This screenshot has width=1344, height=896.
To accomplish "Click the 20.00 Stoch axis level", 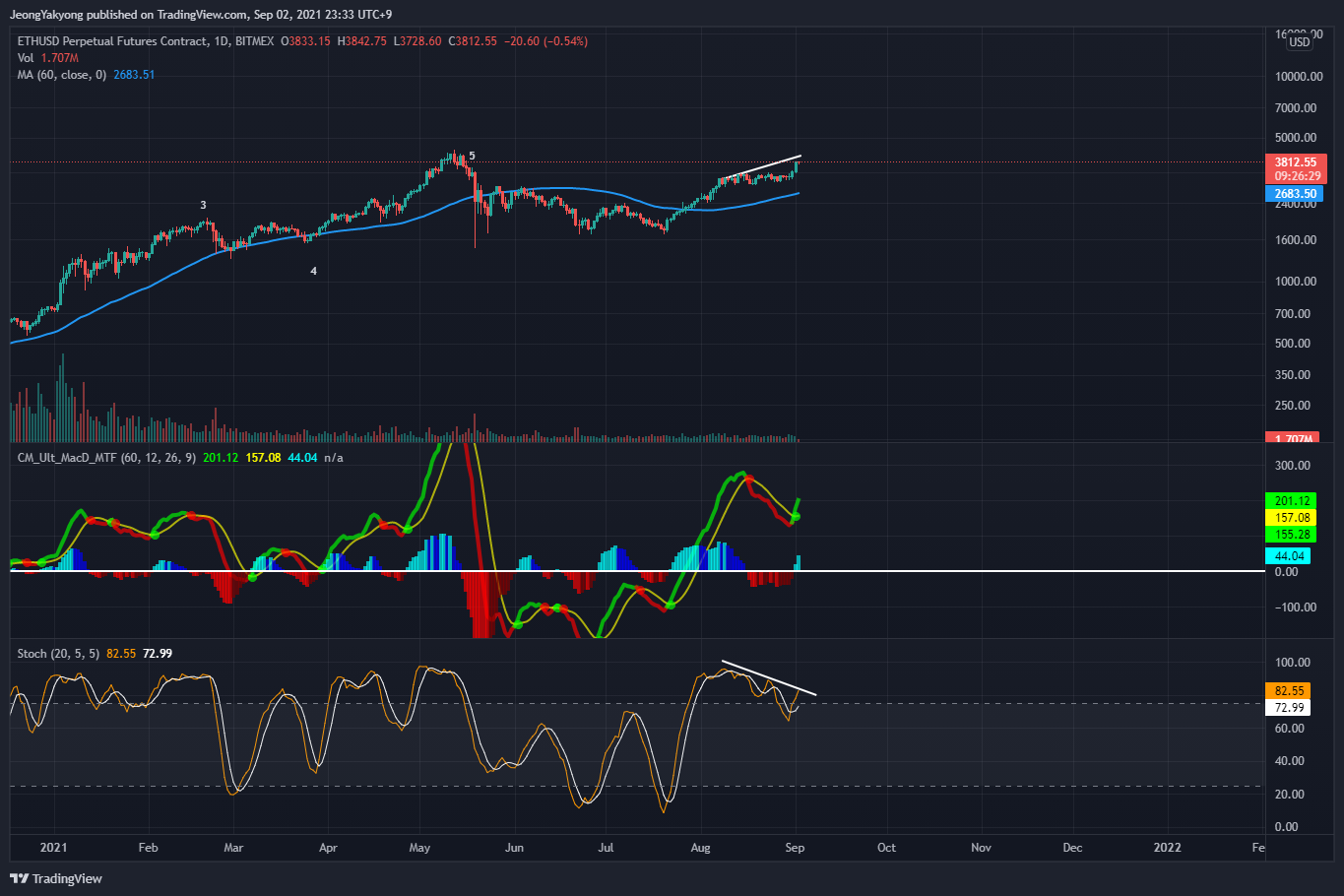I will 1290,795.
